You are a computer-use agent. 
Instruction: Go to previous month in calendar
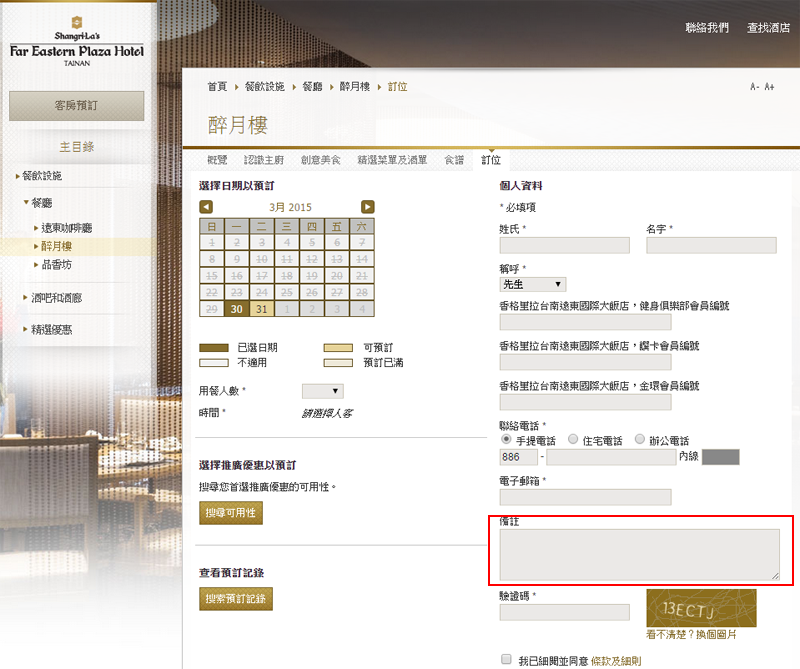[206, 207]
